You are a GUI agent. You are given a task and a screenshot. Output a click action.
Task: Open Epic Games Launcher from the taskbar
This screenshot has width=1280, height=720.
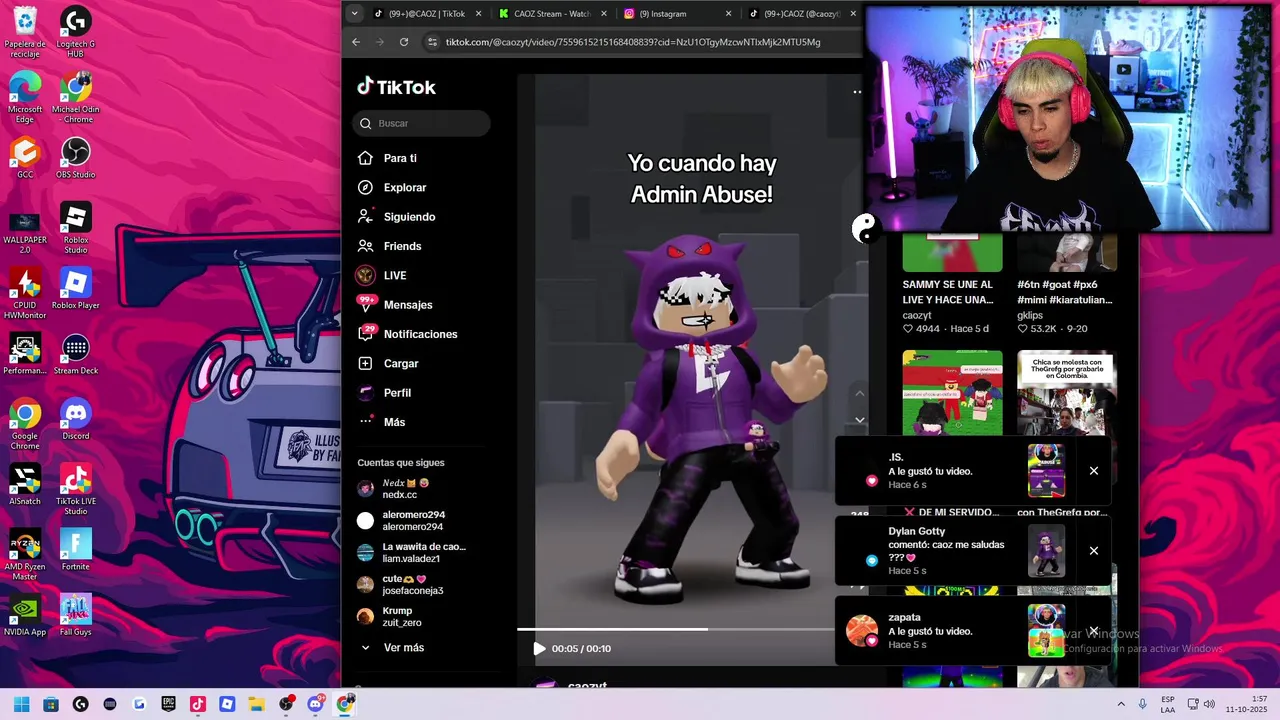click(x=169, y=704)
